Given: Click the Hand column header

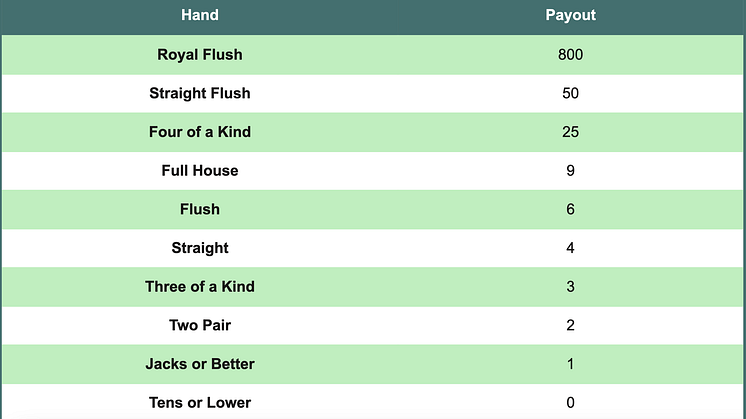Looking at the screenshot, I should point(200,15).
